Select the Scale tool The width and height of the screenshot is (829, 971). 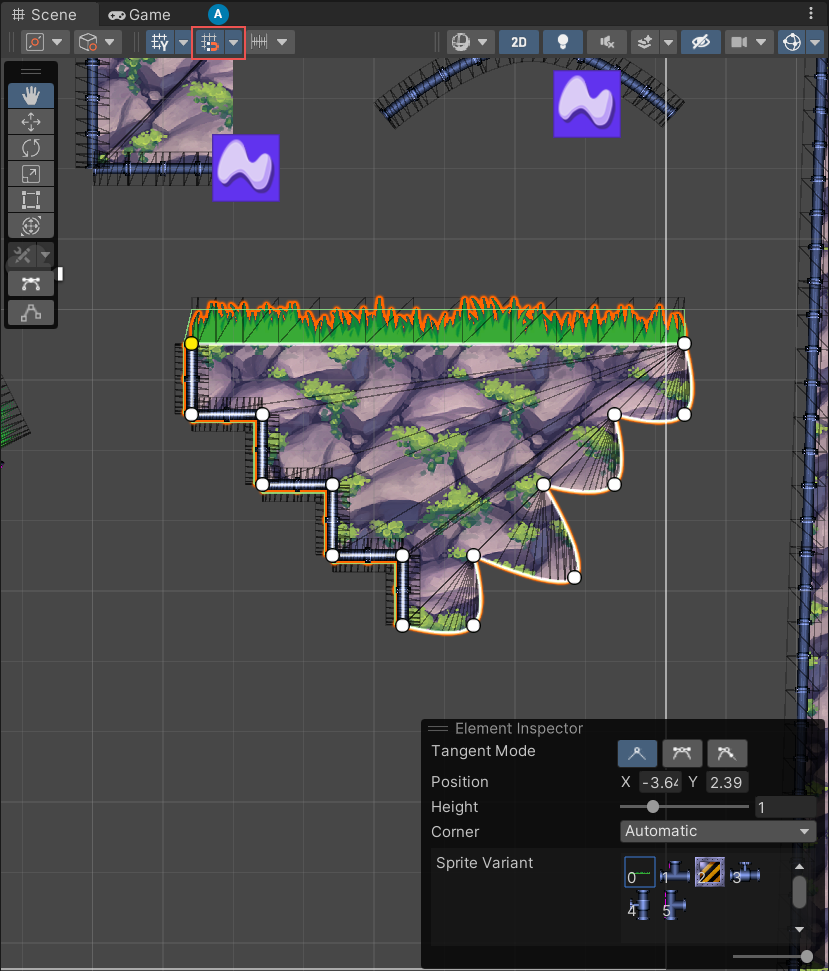tap(30, 173)
